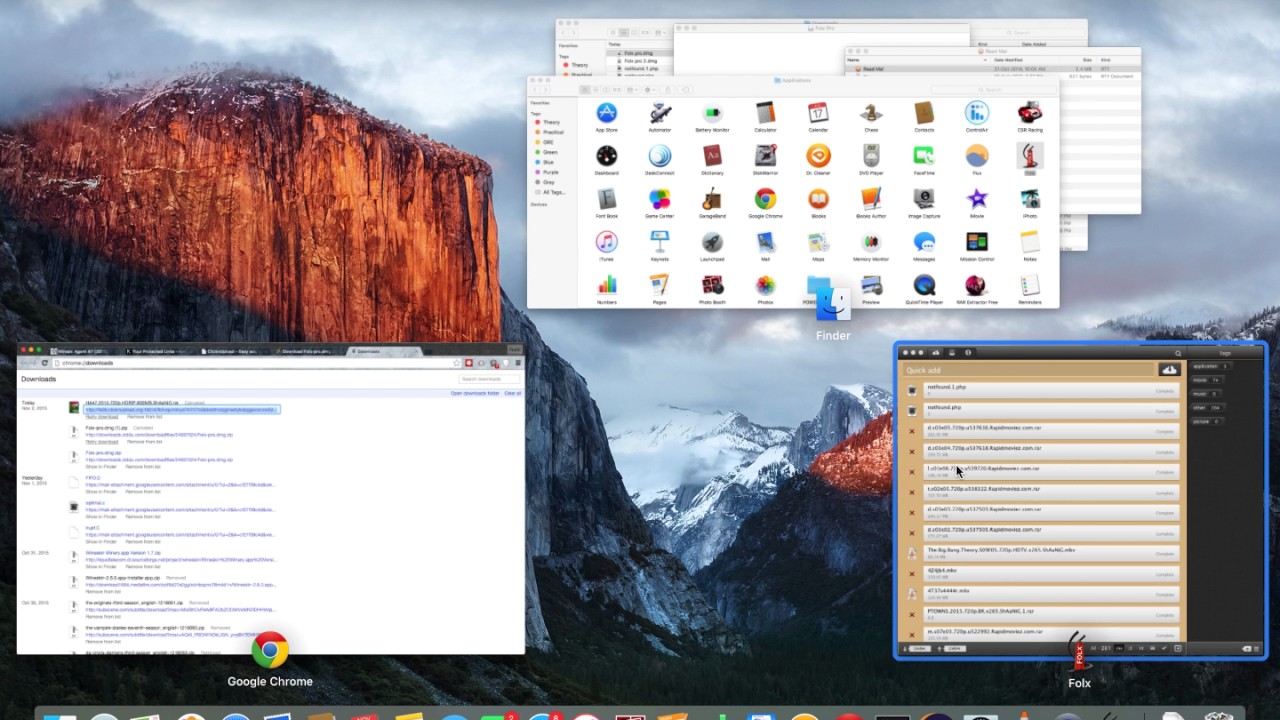Select the Automator app icon
The image size is (1280, 720).
pos(659,113)
